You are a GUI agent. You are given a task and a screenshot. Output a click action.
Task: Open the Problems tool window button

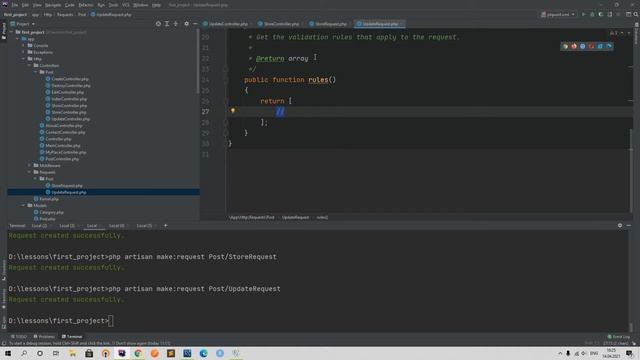point(44,337)
